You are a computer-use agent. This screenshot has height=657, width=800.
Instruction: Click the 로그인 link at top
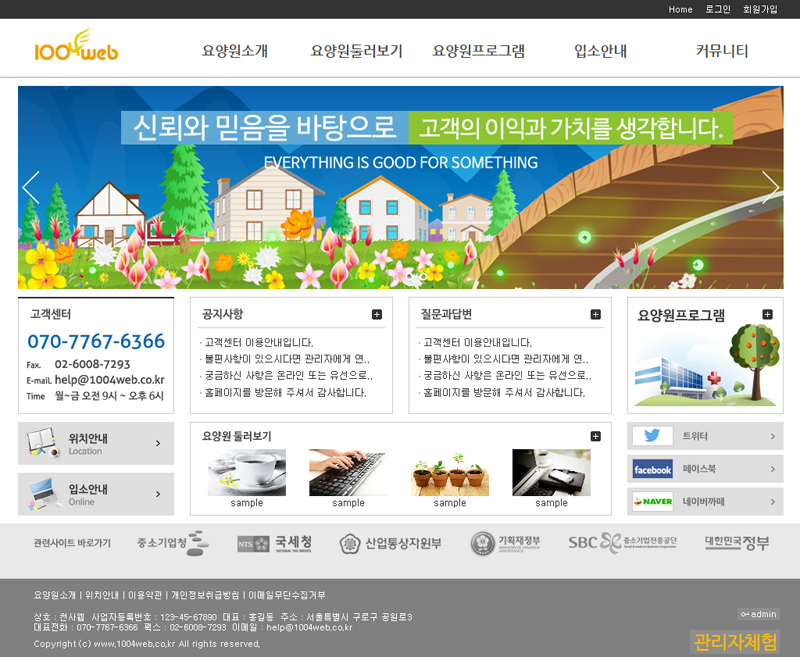pos(718,9)
